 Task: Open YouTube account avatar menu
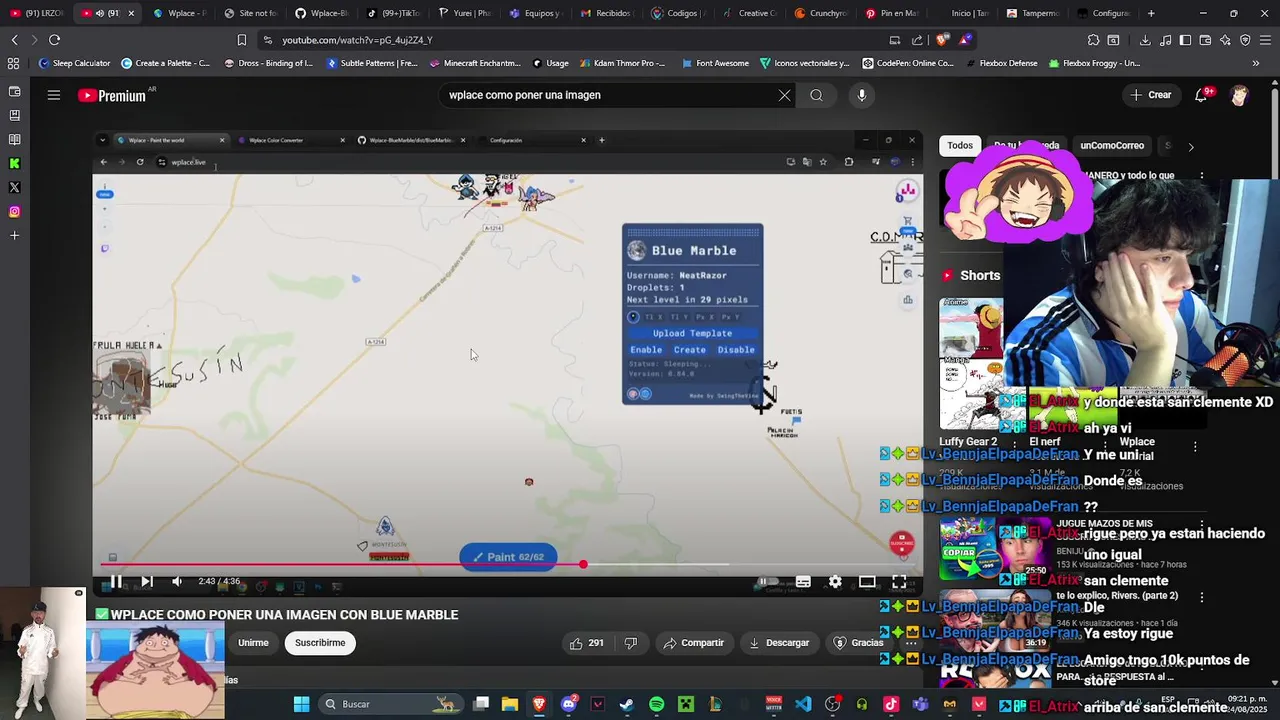pos(1240,95)
